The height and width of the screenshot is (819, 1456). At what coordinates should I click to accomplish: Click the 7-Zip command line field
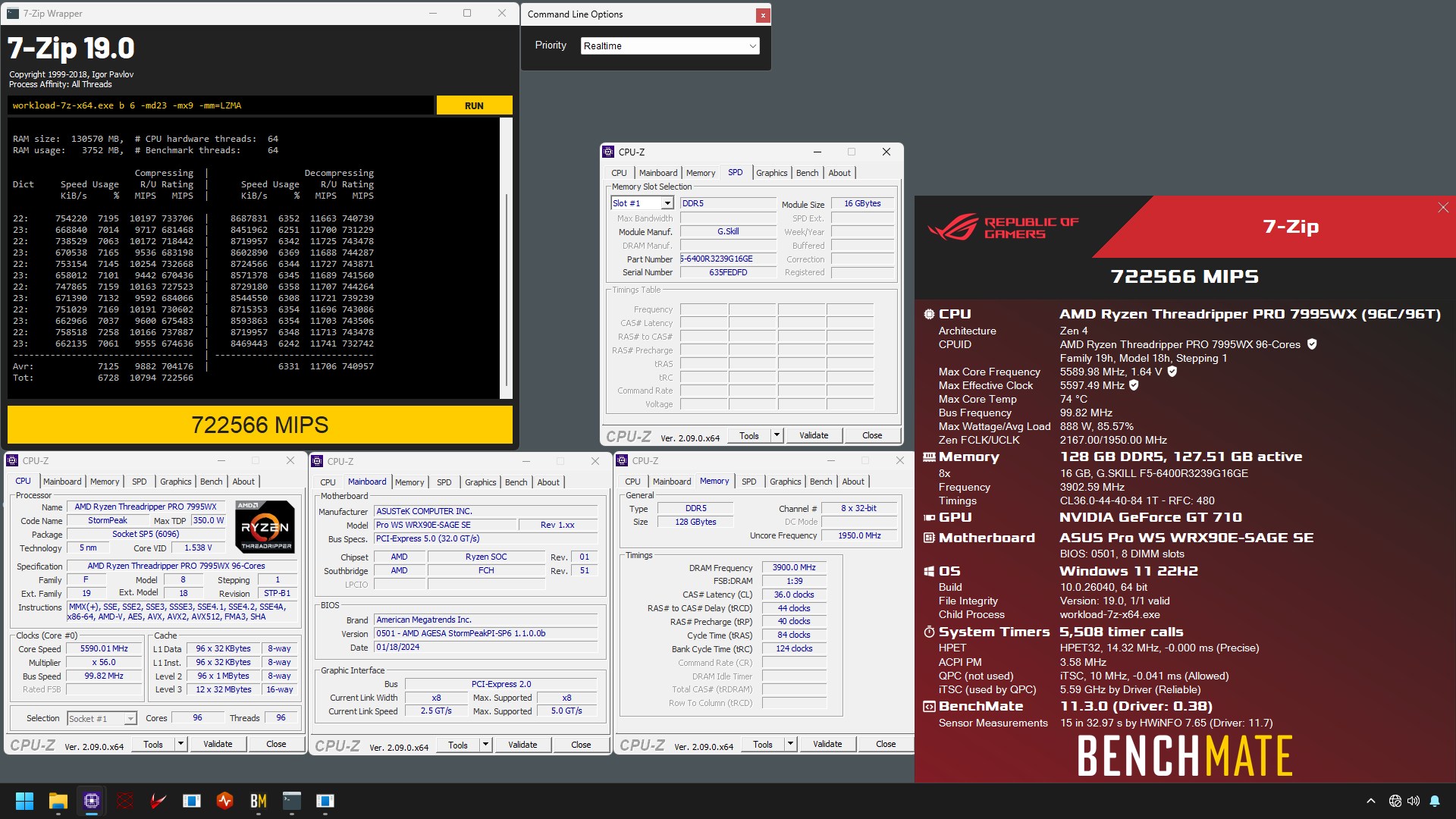coord(221,105)
